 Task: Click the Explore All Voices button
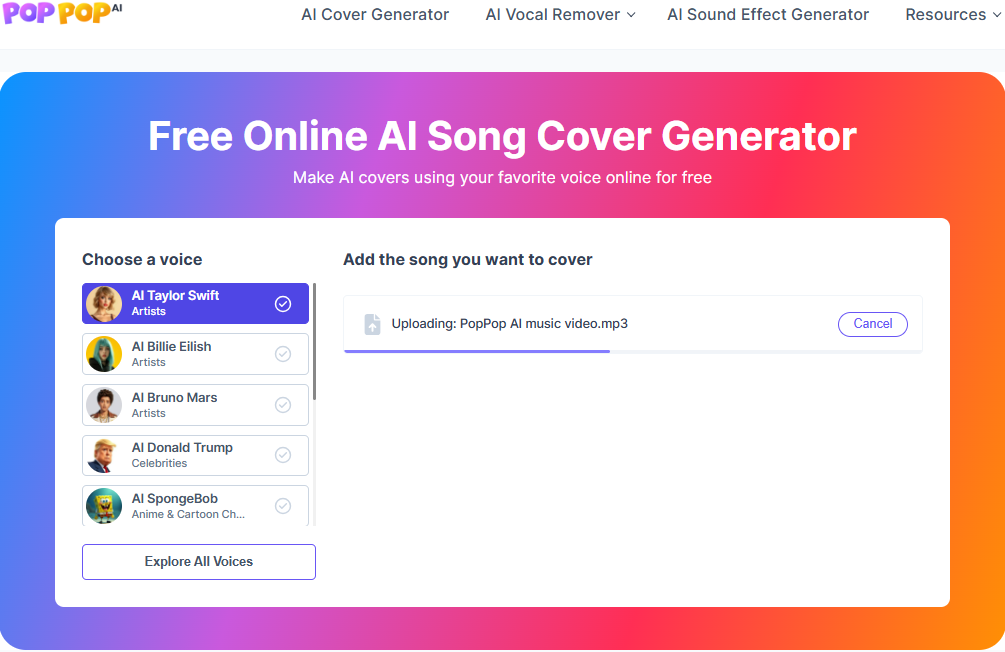click(199, 562)
